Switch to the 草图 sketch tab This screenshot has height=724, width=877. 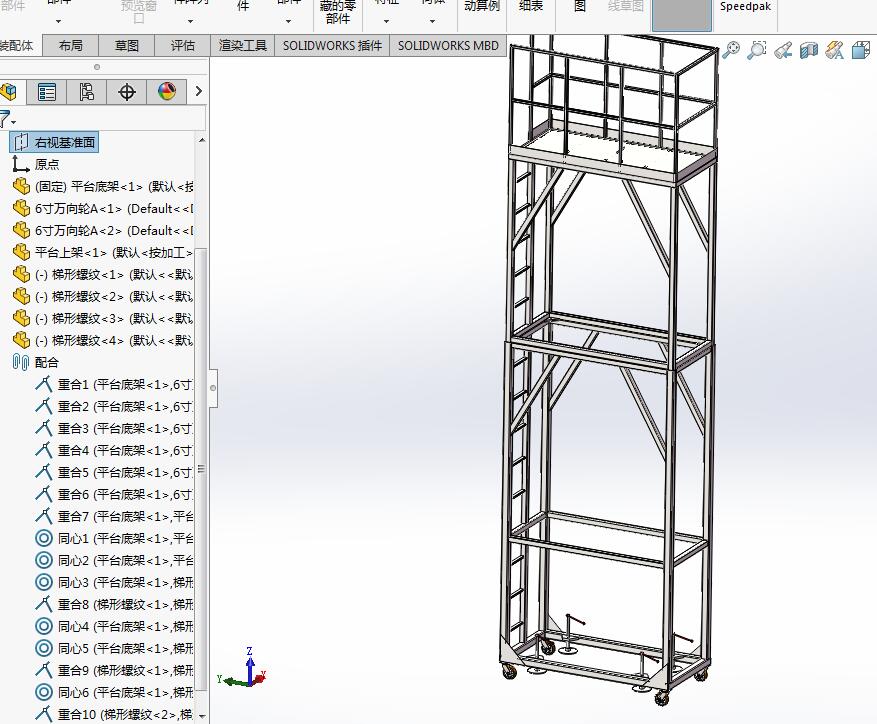pos(126,45)
